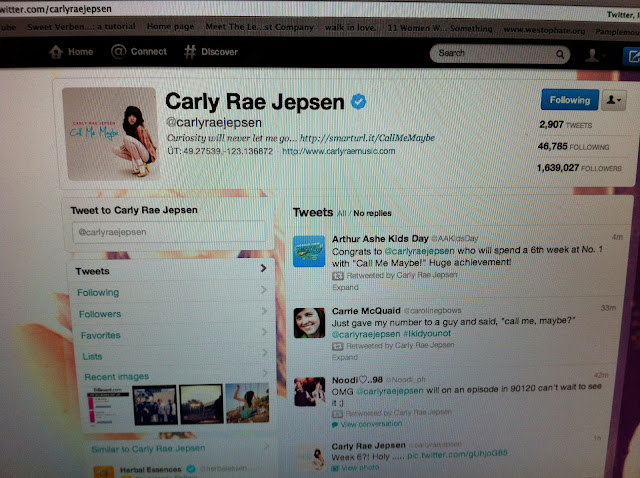Open the sunset landscape recent image
Image resolution: width=640 pixels, height=478 pixels.
tap(202, 403)
